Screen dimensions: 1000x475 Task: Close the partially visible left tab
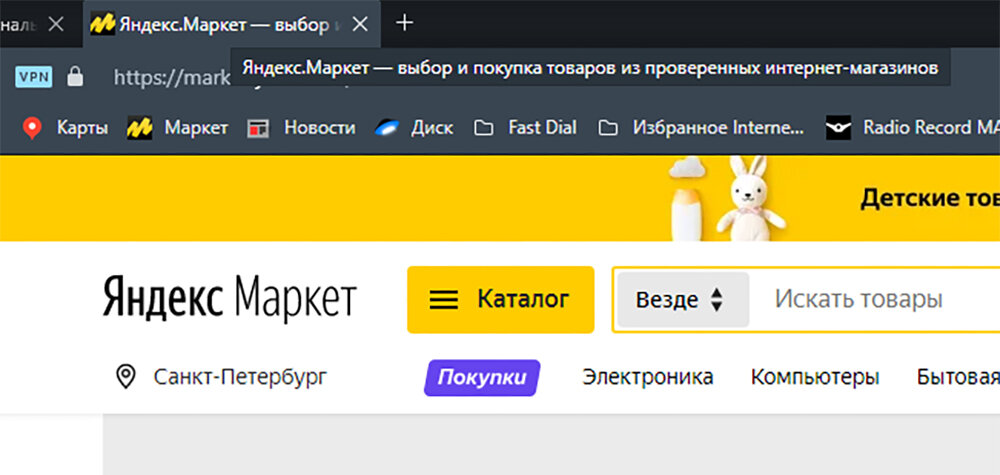56,24
